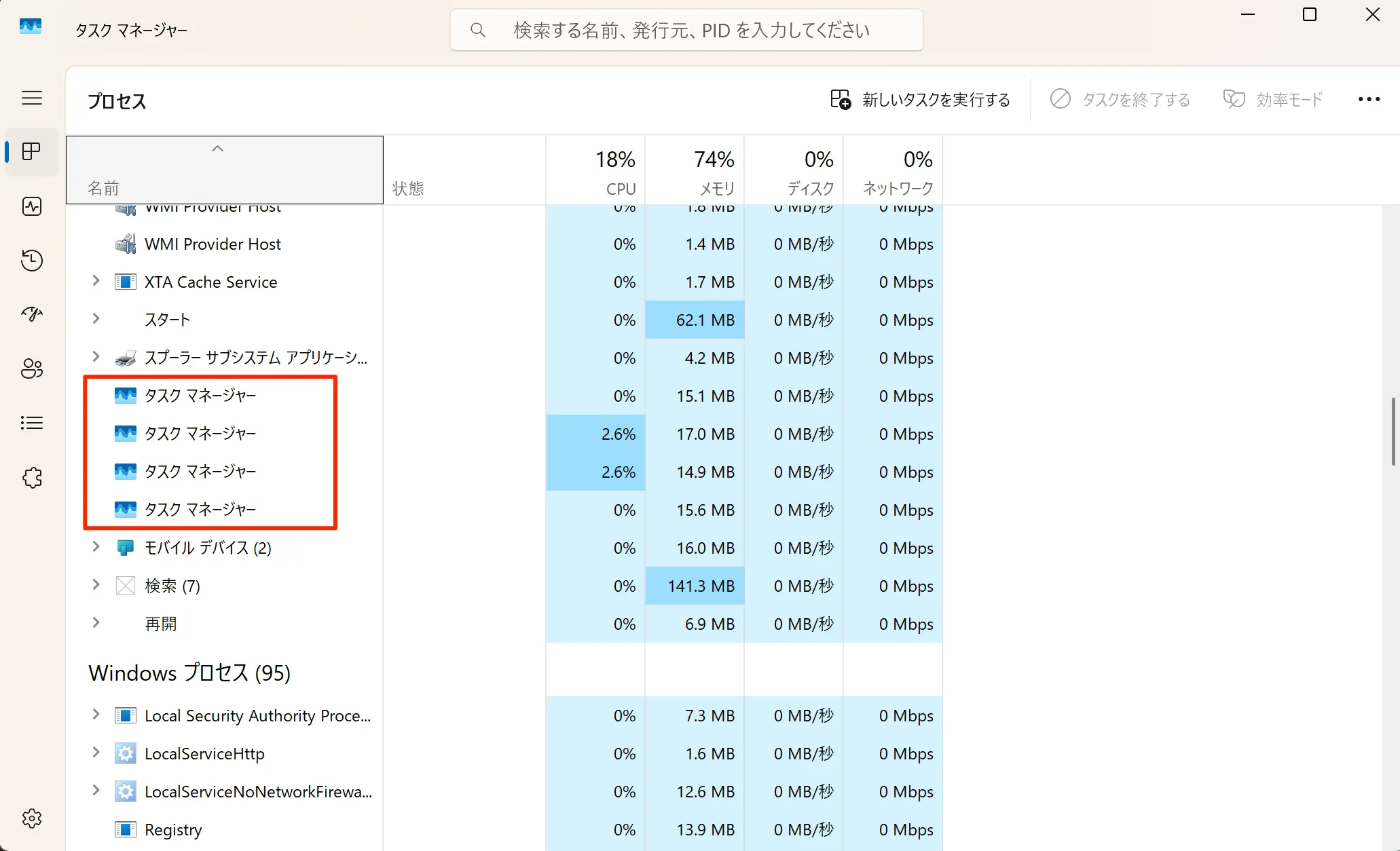Open Startup apps icon in sidebar
The width and height of the screenshot is (1400, 851).
[32, 314]
